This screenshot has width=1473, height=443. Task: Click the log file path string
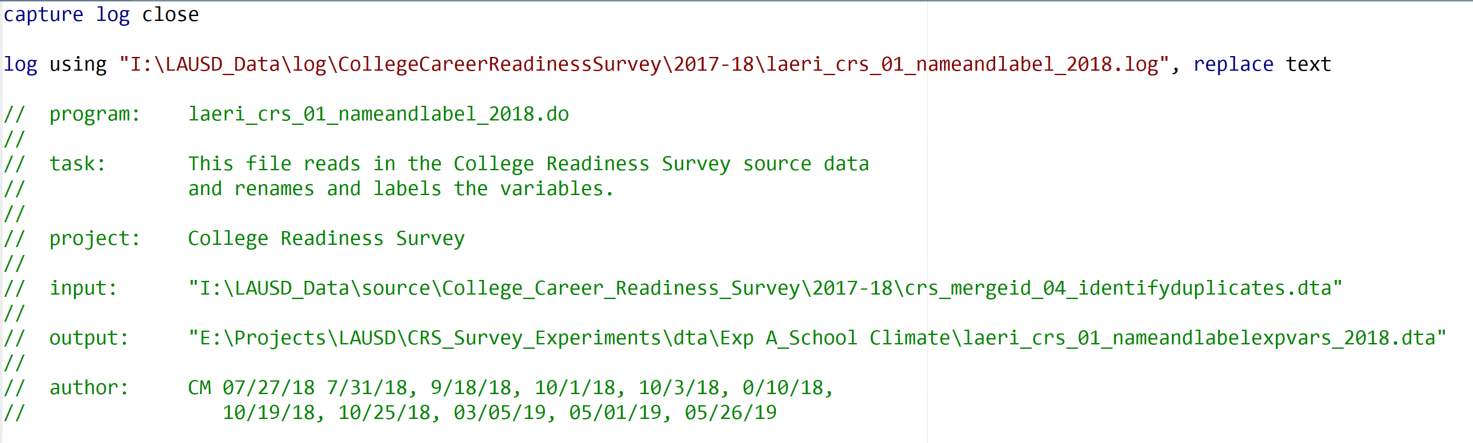(644, 65)
